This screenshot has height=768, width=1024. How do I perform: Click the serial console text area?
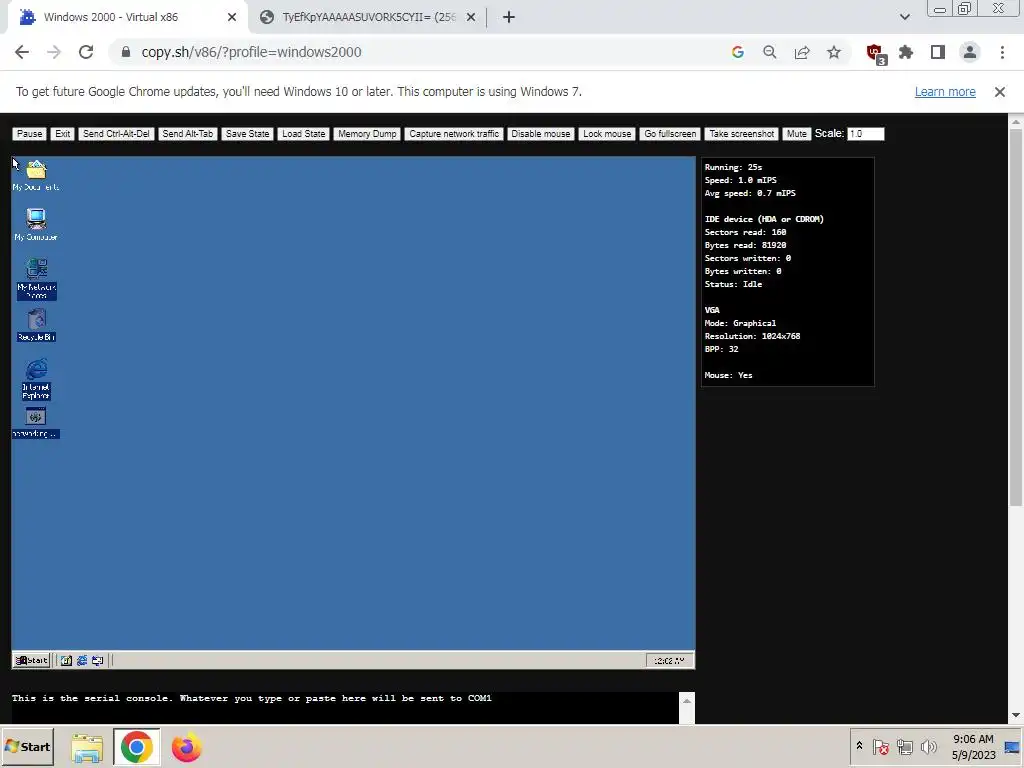pos(345,708)
